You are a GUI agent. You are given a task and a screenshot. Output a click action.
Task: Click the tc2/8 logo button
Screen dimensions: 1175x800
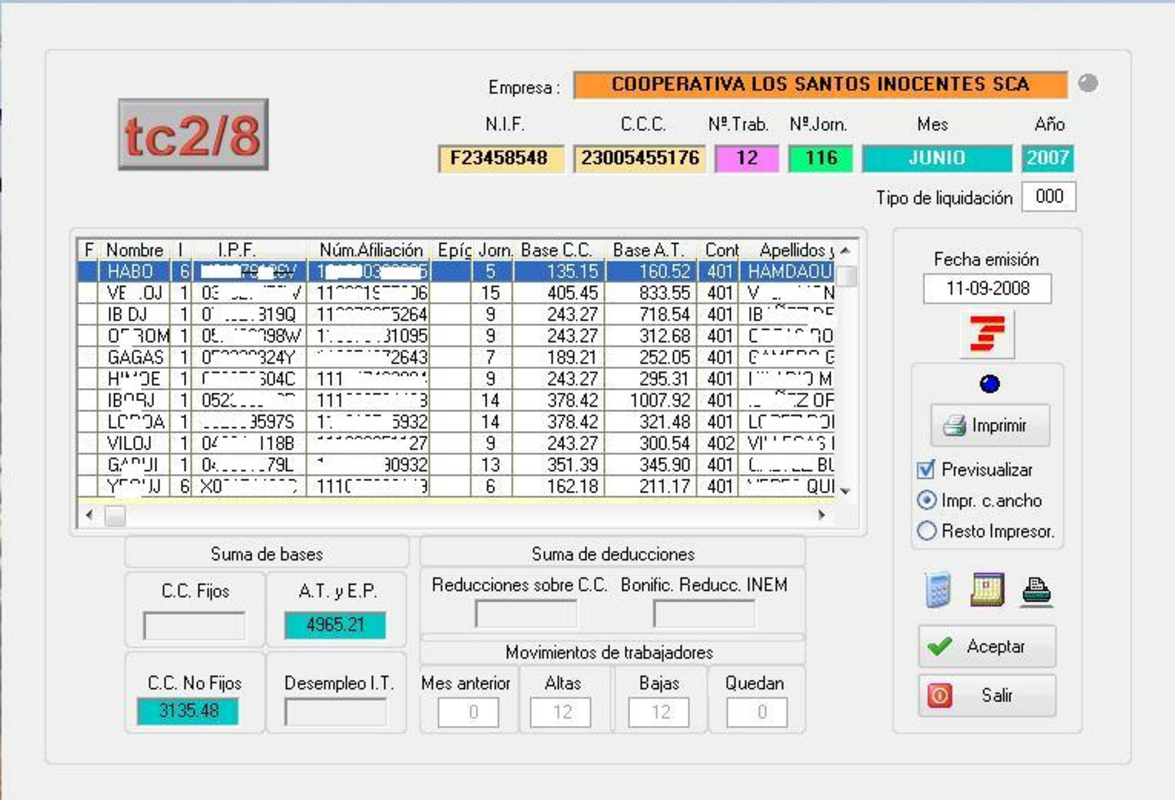[x=193, y=135]
